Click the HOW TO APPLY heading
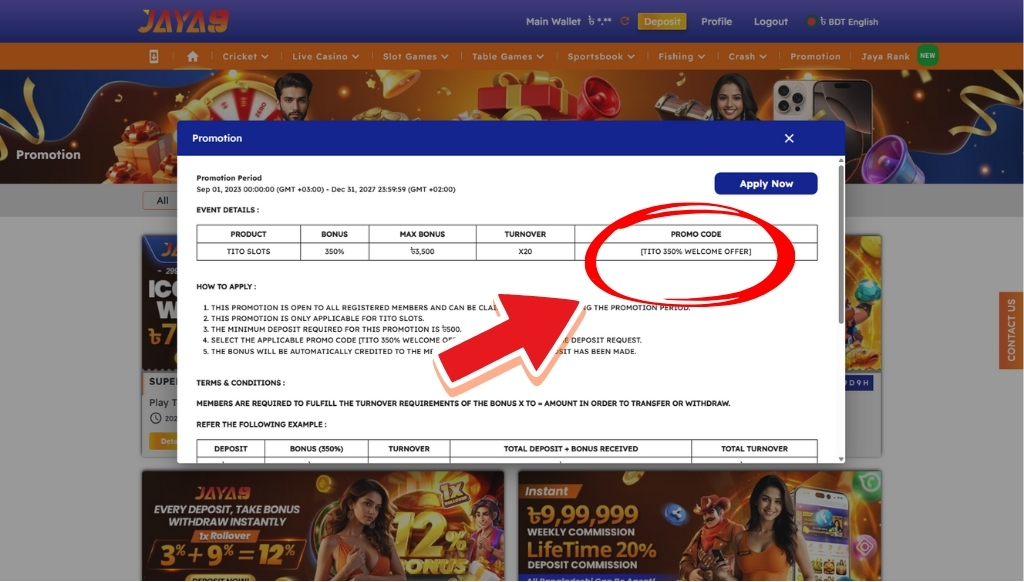 coord(226,287)
